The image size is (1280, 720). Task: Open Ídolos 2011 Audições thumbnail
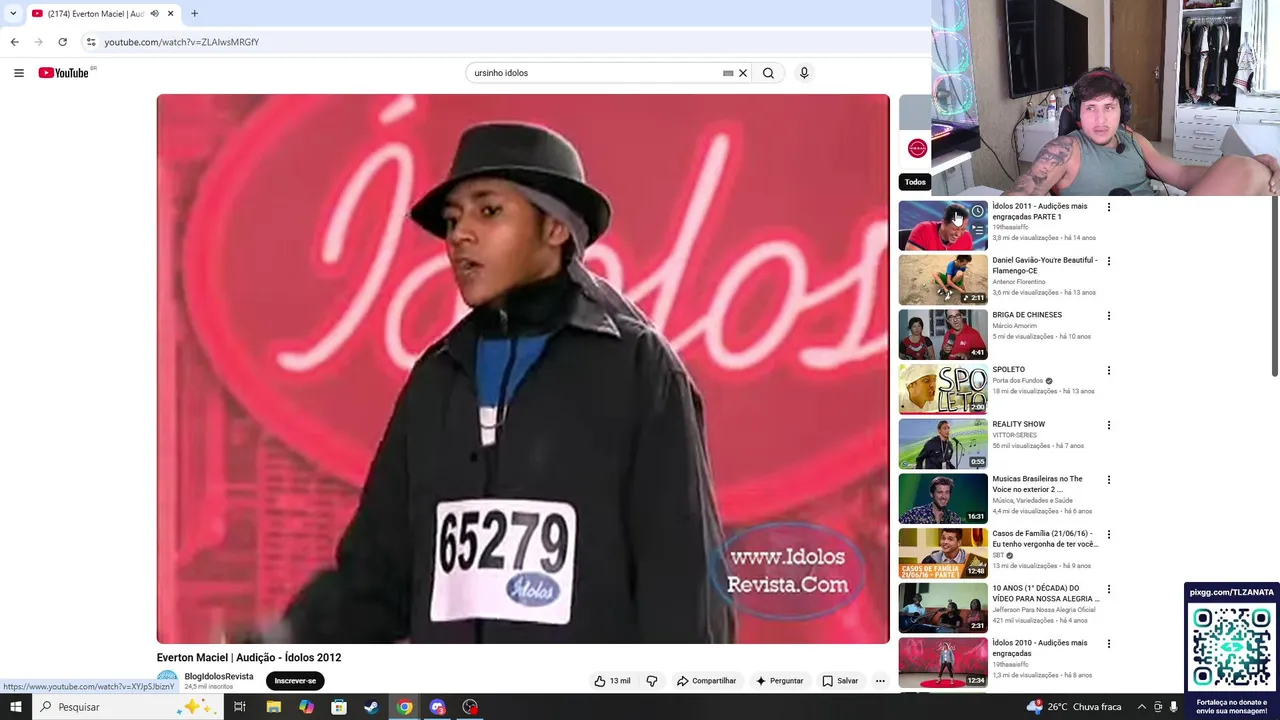943,225
